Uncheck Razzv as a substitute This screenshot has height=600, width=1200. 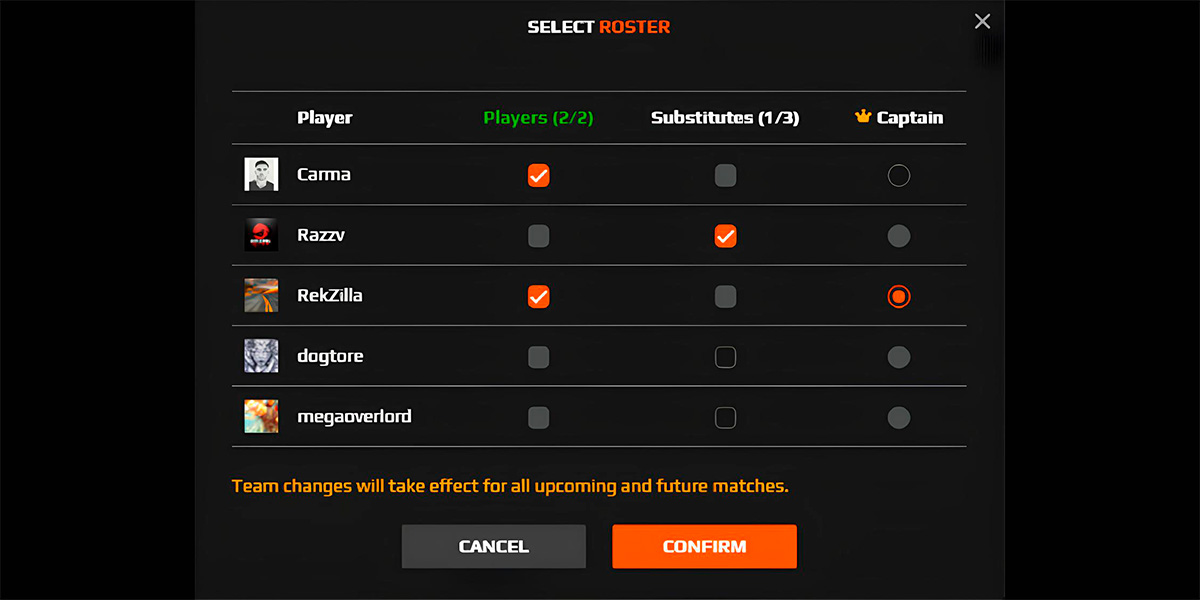[725, 236]
